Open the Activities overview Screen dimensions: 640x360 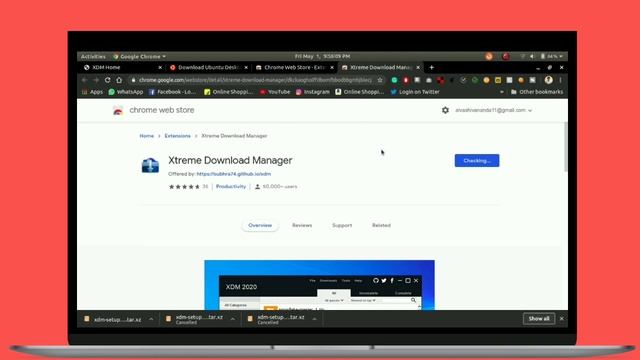(93, 56)
